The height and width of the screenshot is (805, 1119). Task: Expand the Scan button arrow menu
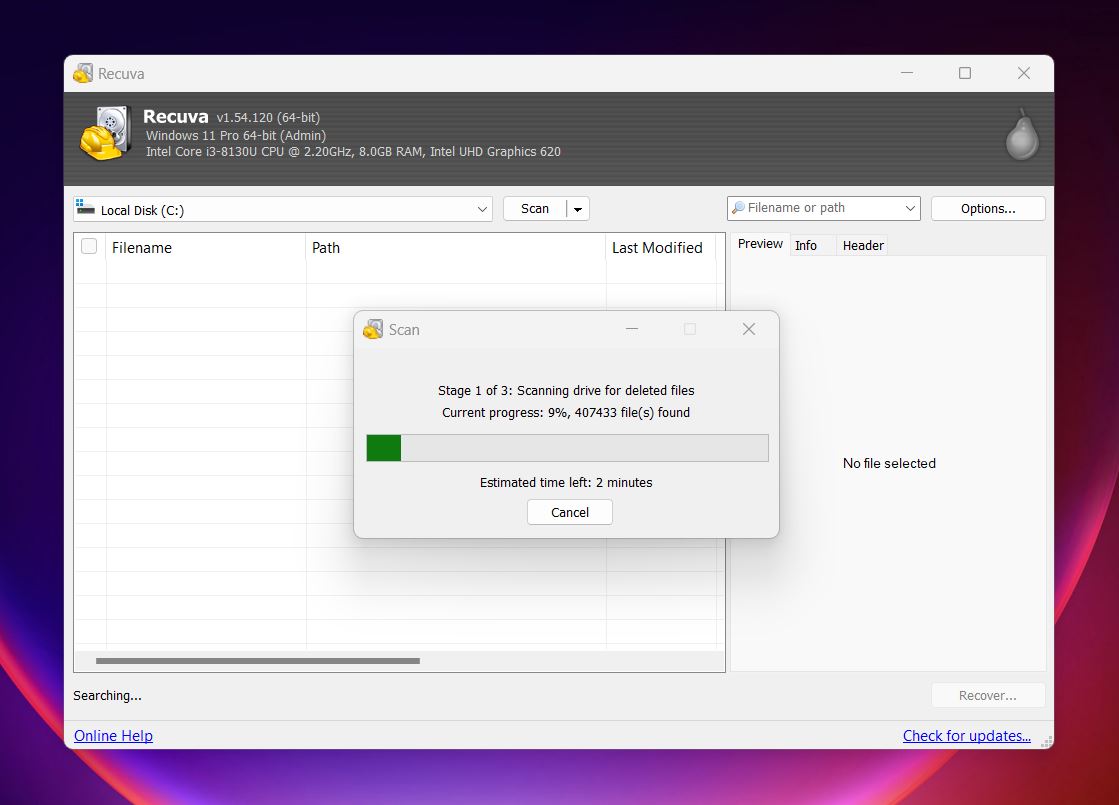(x=578, y=209)
